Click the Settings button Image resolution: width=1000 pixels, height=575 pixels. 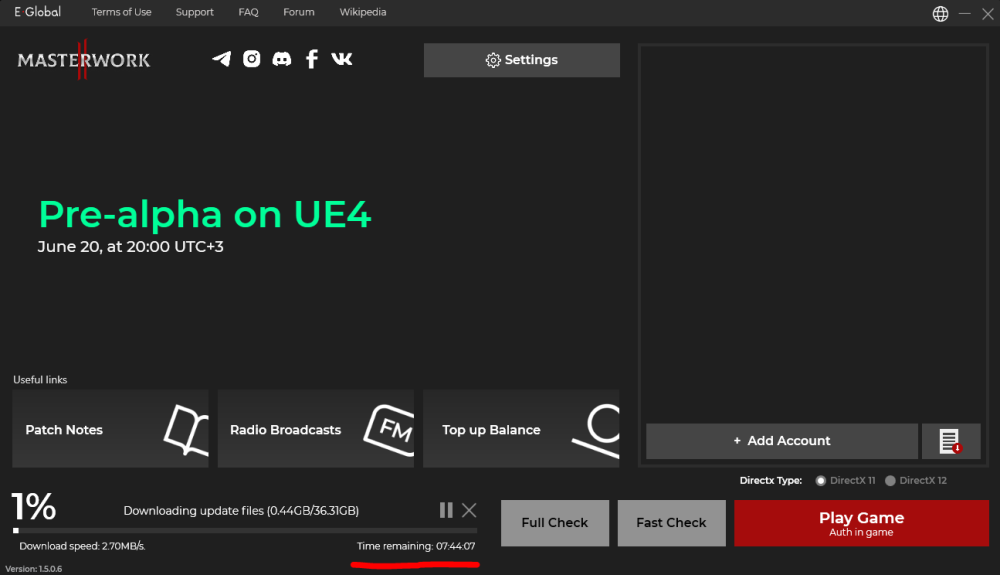coord(521,60)
